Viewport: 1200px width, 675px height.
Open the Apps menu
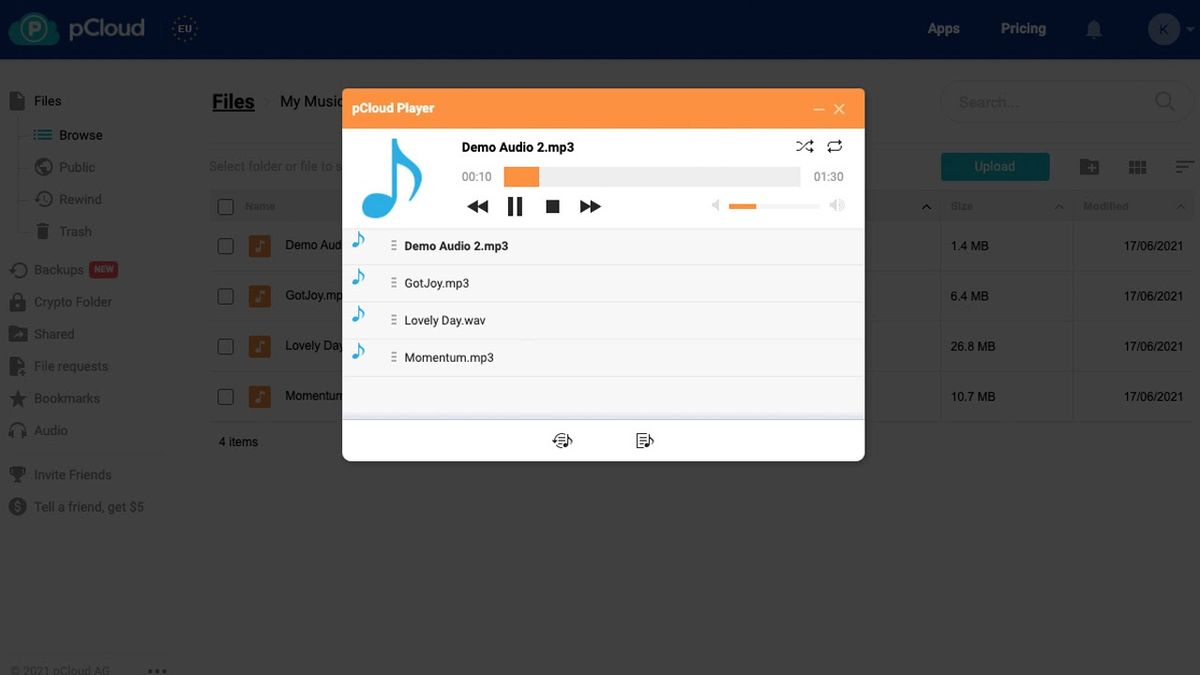tap(943, 28)
